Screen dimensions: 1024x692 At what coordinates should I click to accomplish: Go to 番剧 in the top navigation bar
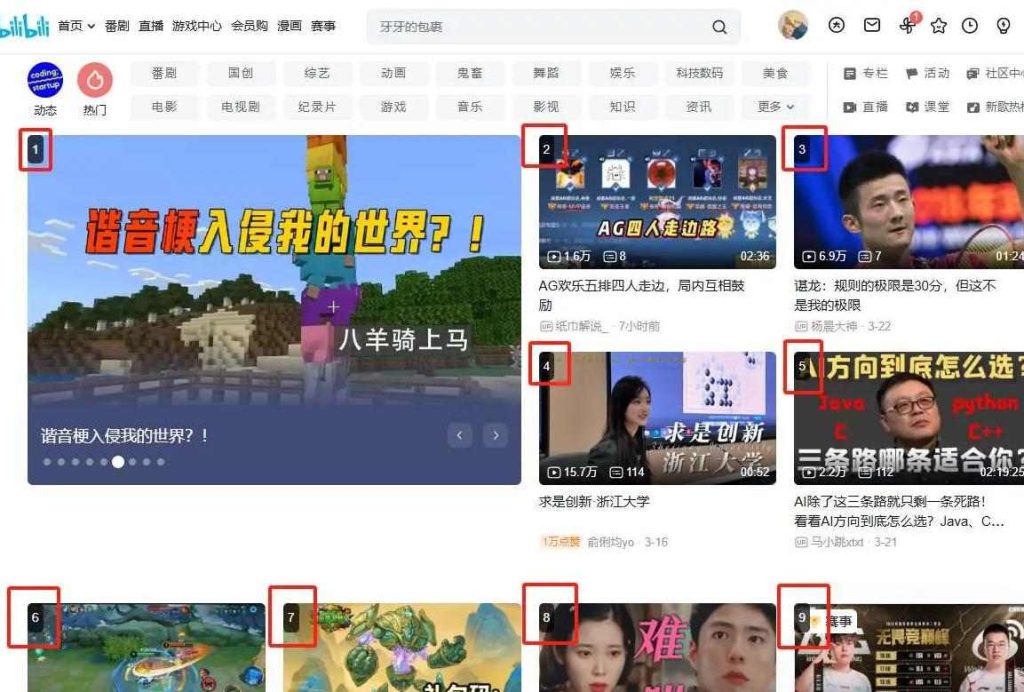tap(117, 26)
